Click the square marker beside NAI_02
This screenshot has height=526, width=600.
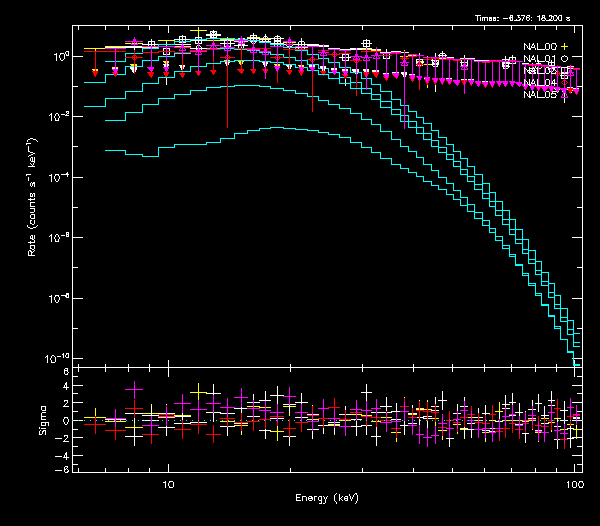[x=565, y=71]
